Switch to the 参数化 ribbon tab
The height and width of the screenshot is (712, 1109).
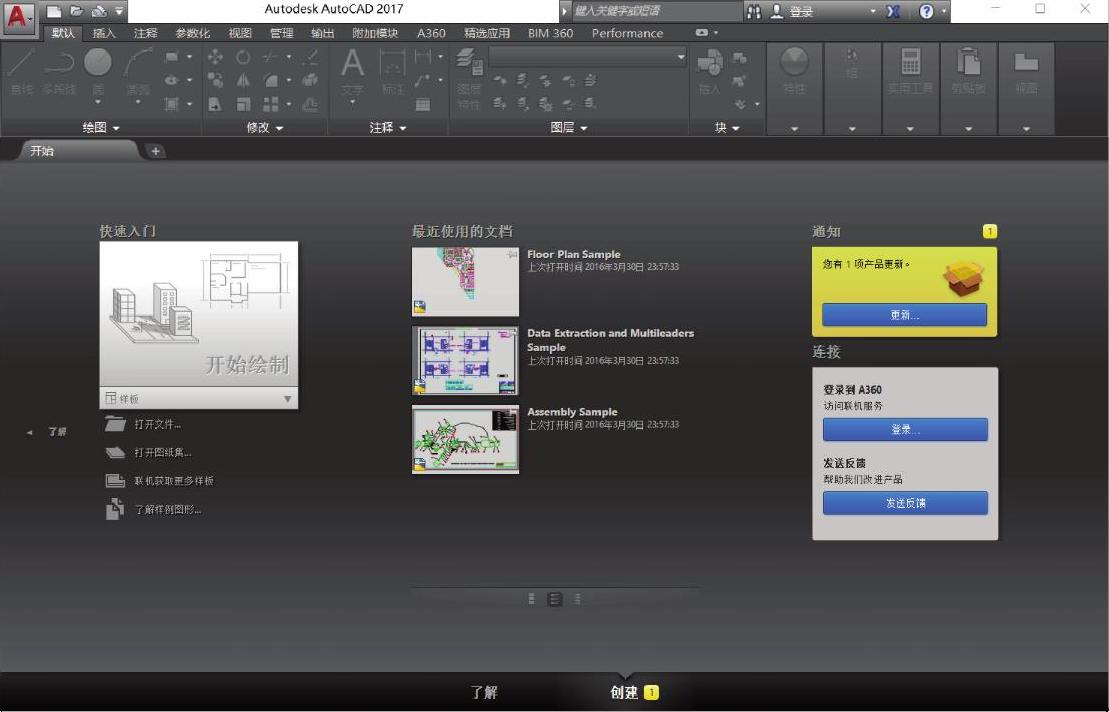coord(192,33)
